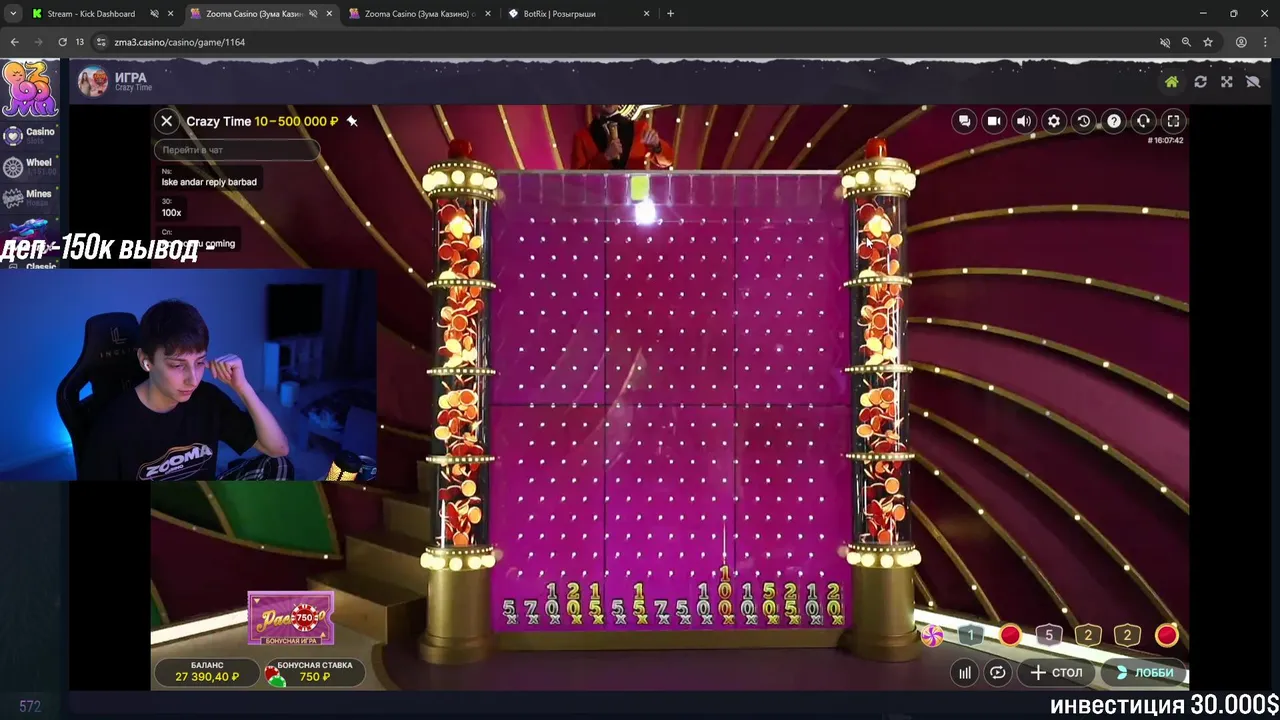Toggle the video camera icon
The height and width of the screenshot is (720, 1280).
[x=994, y=121]
